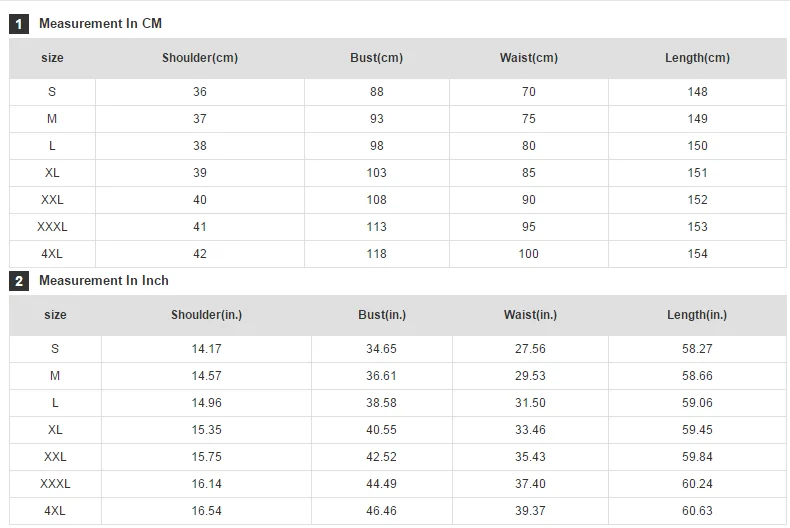790x528 pixels.
Task: Select the XXXL size cell in CM table
Action: click(x=52, y=227)
